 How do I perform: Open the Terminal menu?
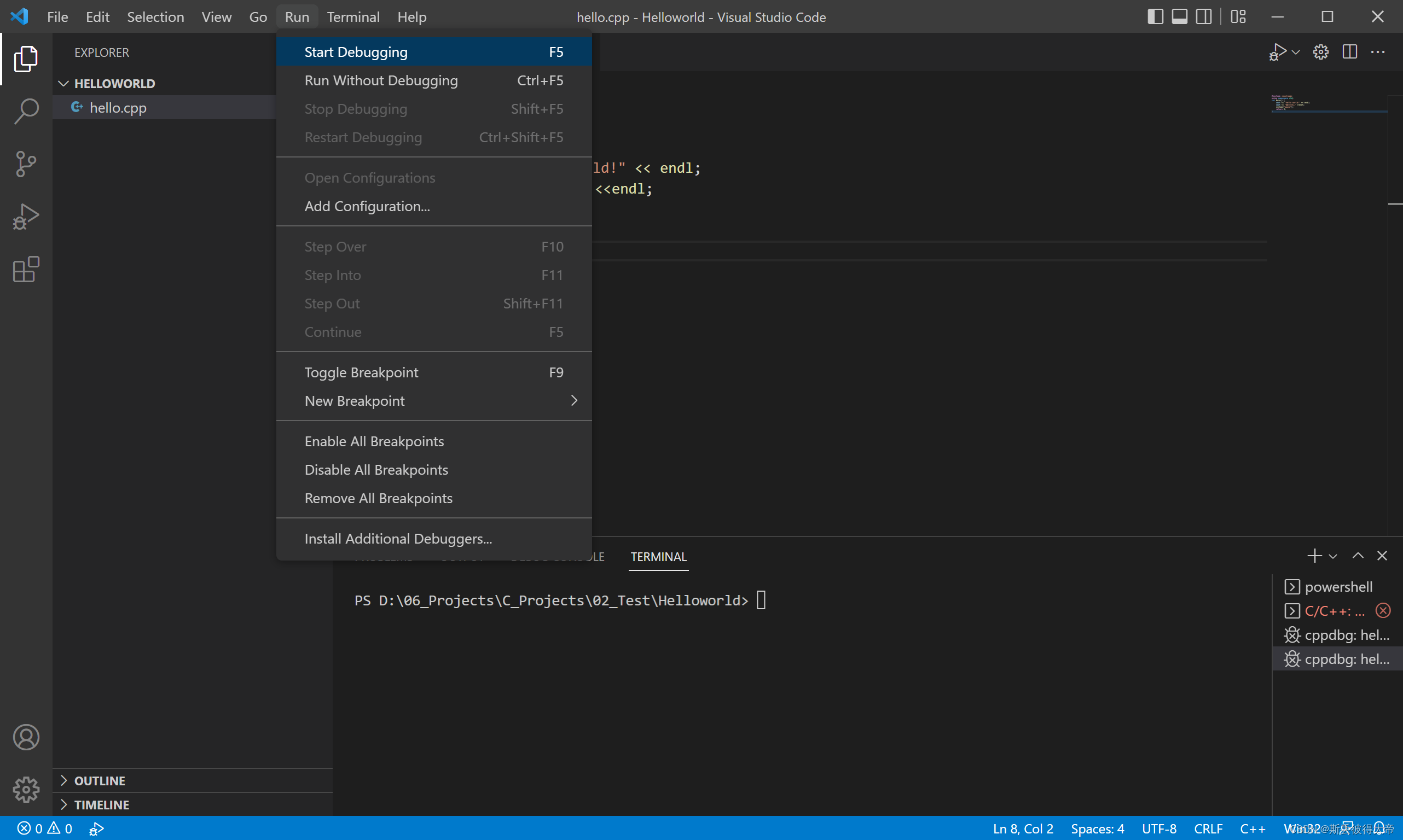pos(353,17)
